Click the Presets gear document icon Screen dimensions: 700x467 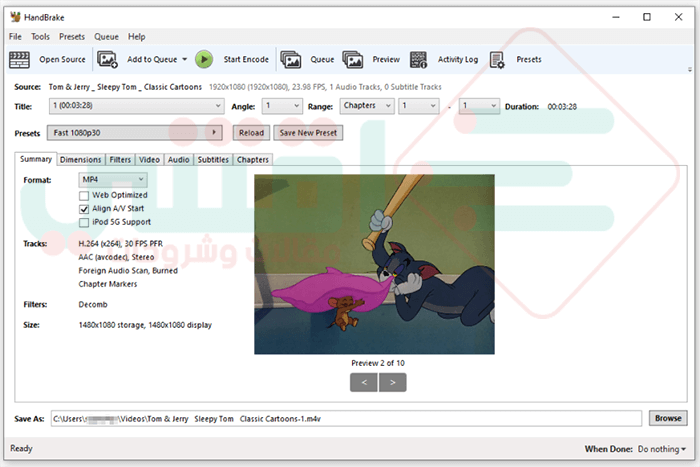497,60
